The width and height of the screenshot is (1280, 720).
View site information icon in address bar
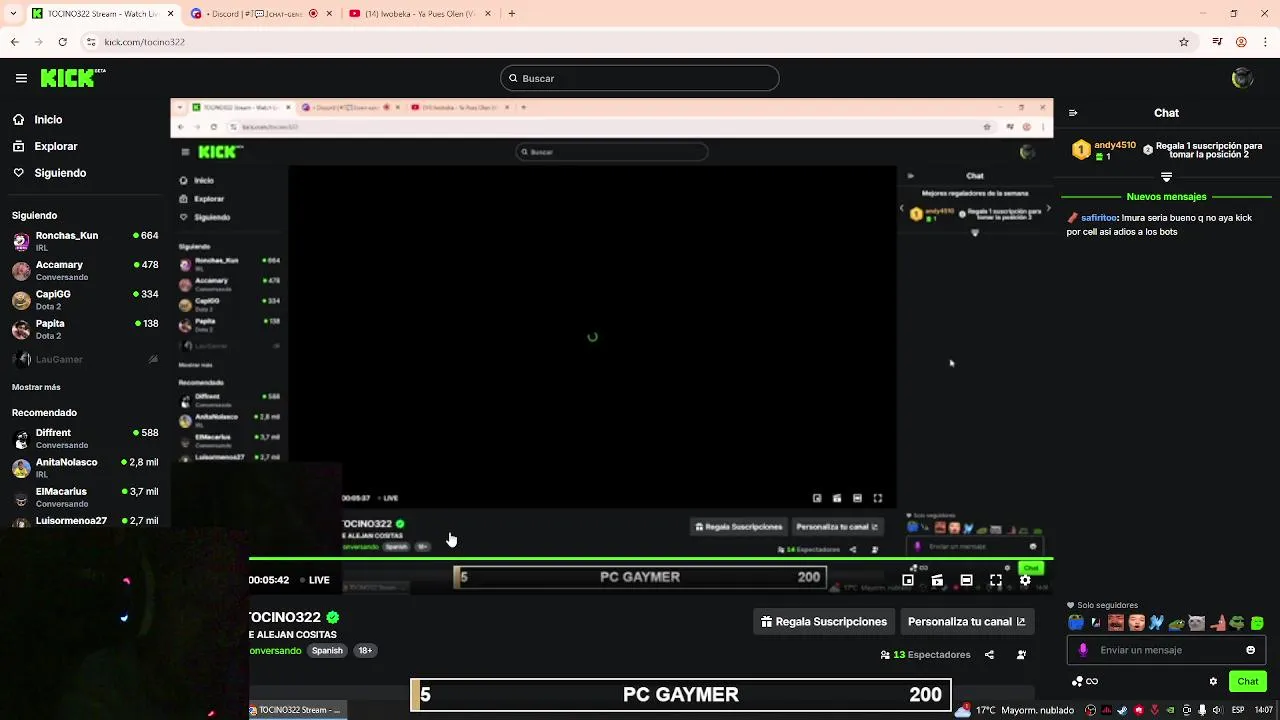click(91, 42)
